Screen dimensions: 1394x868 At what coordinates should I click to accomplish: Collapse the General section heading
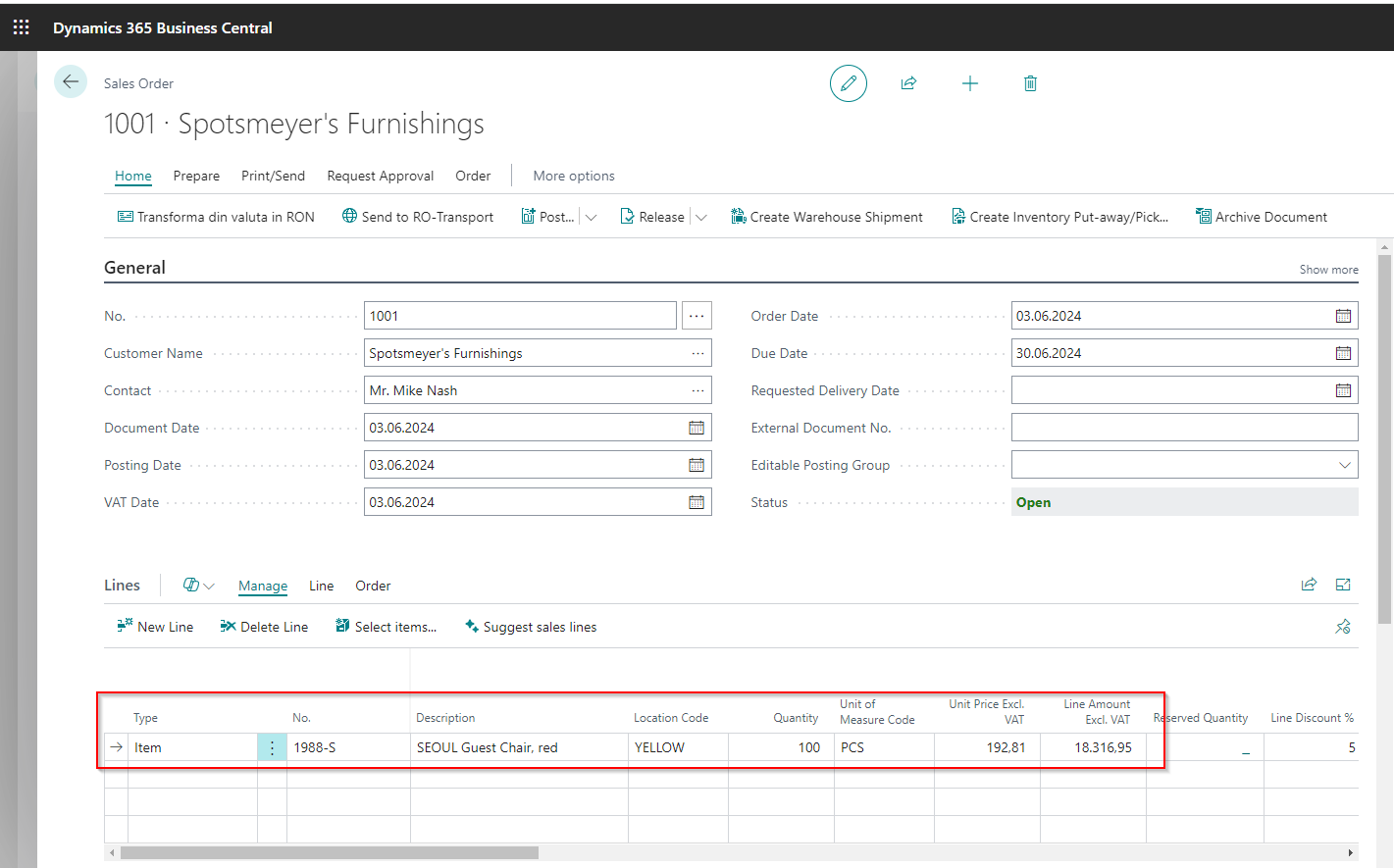click(134, 268)
